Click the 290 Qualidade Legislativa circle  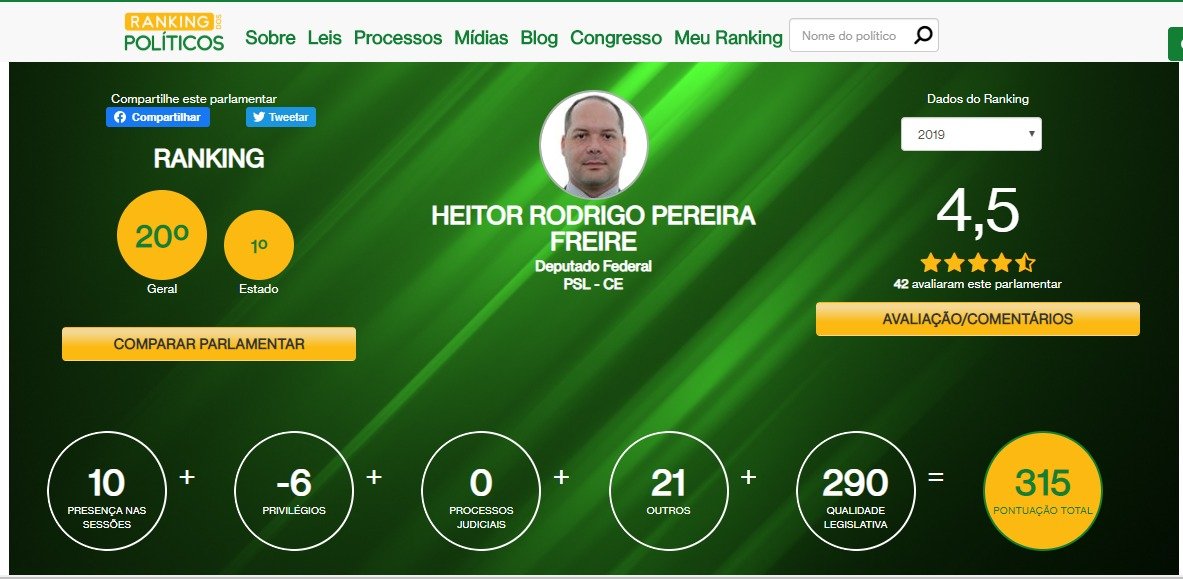[856, 491]
